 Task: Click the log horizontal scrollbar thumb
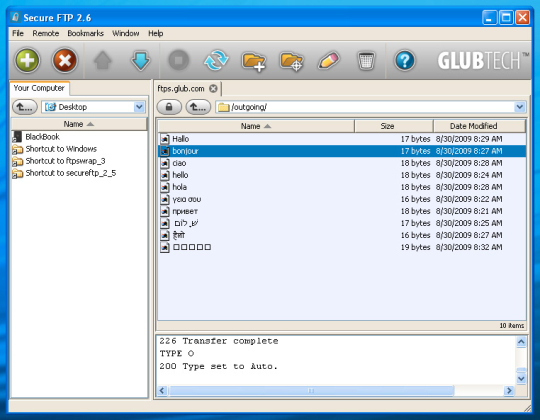[311, 391]
